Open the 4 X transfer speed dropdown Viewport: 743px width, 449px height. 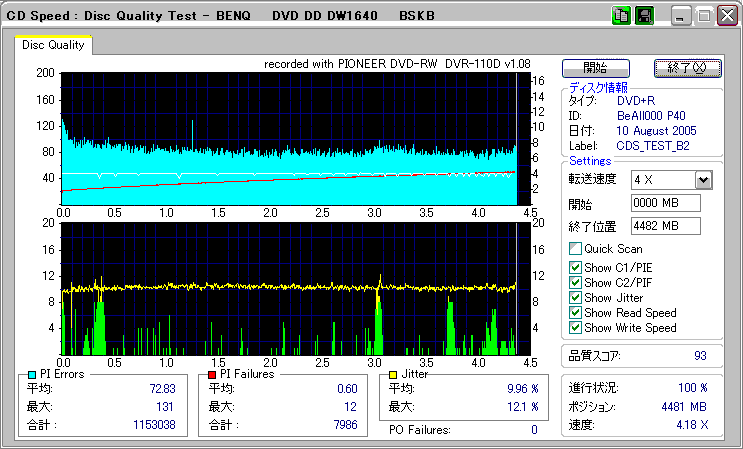[x=703, y=180]
